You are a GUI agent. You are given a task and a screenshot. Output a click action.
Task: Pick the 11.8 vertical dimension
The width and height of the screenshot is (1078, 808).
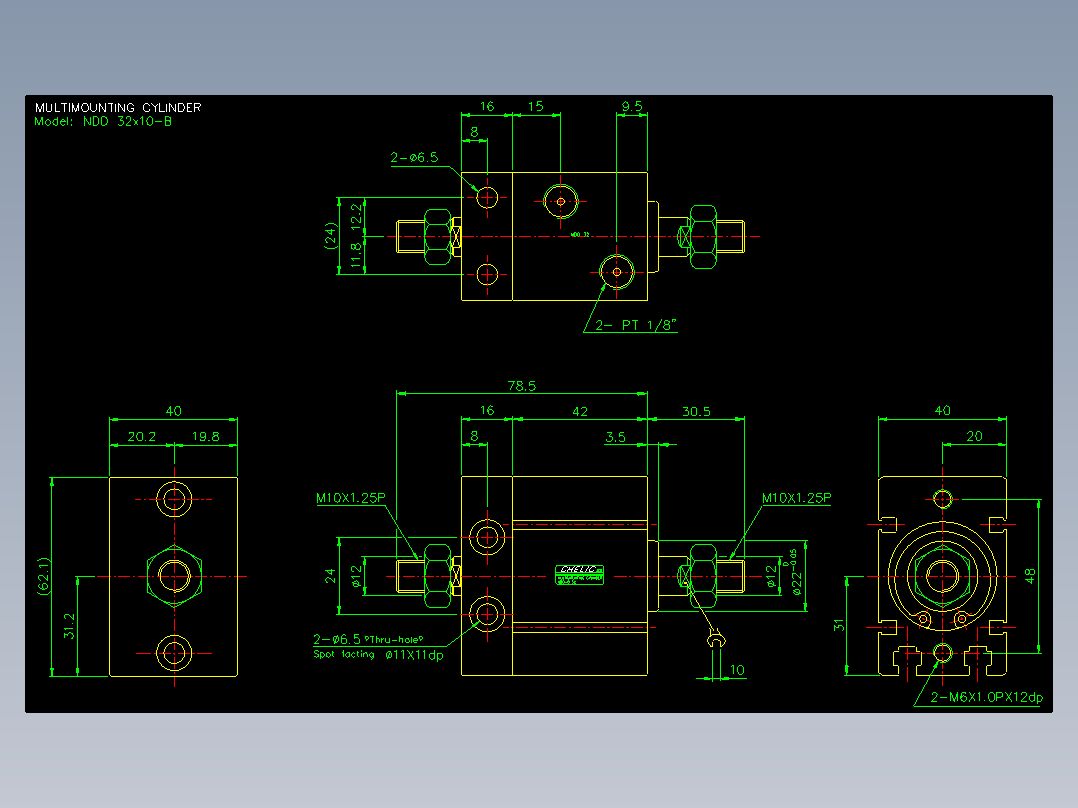point(356,255)
